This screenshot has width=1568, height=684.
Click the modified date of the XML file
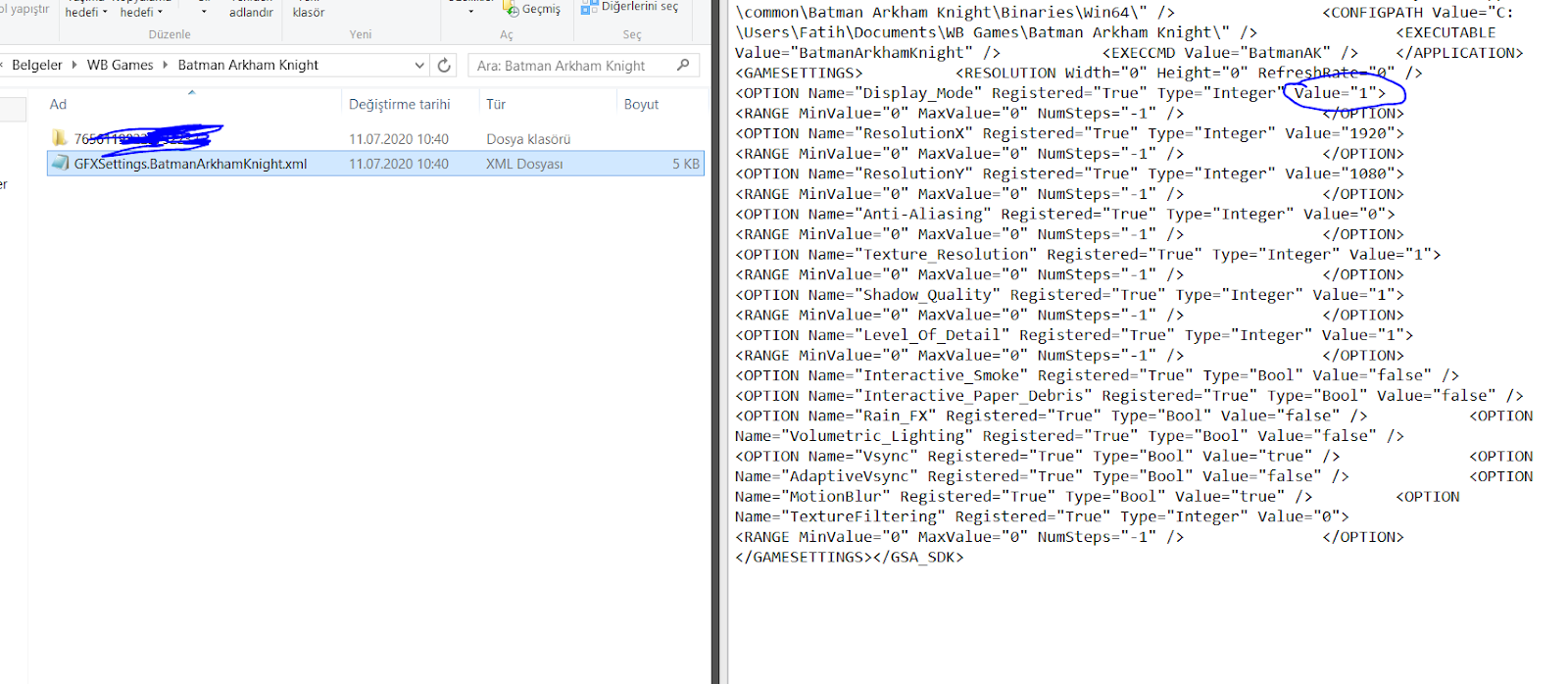point(399,164)
